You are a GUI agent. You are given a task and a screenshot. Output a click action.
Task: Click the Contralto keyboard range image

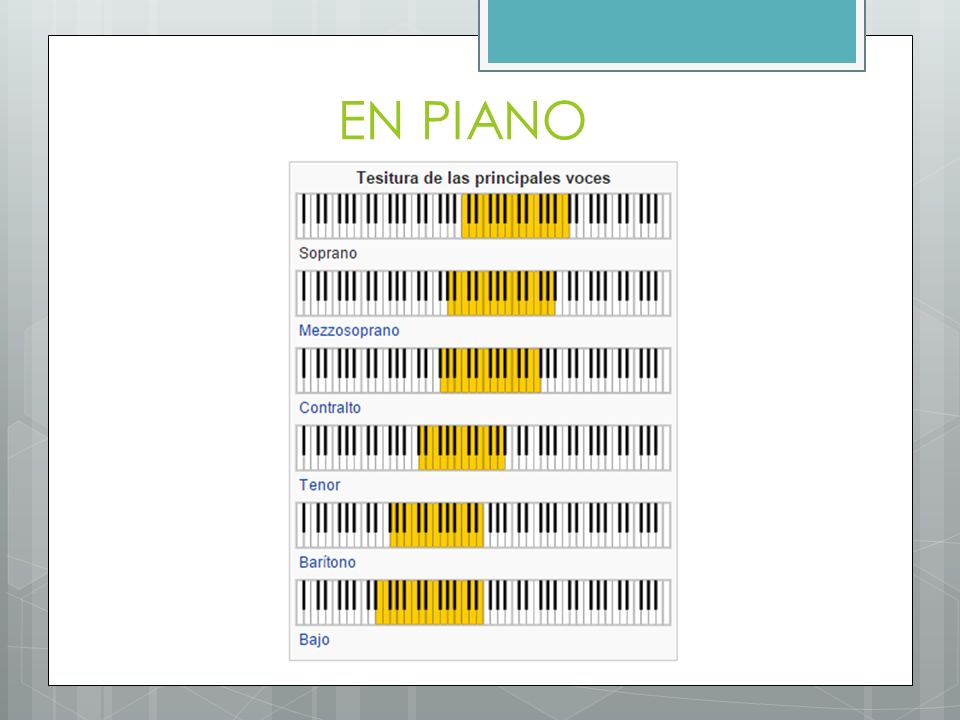pos(483,370)
